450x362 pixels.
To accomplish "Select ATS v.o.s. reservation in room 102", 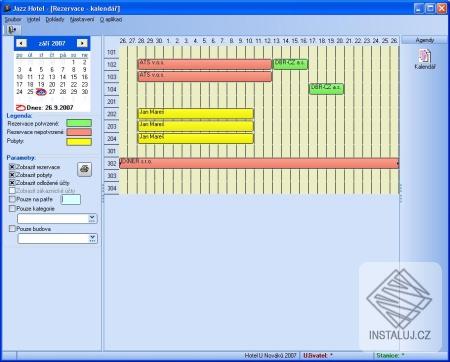I will pos(204,64).
